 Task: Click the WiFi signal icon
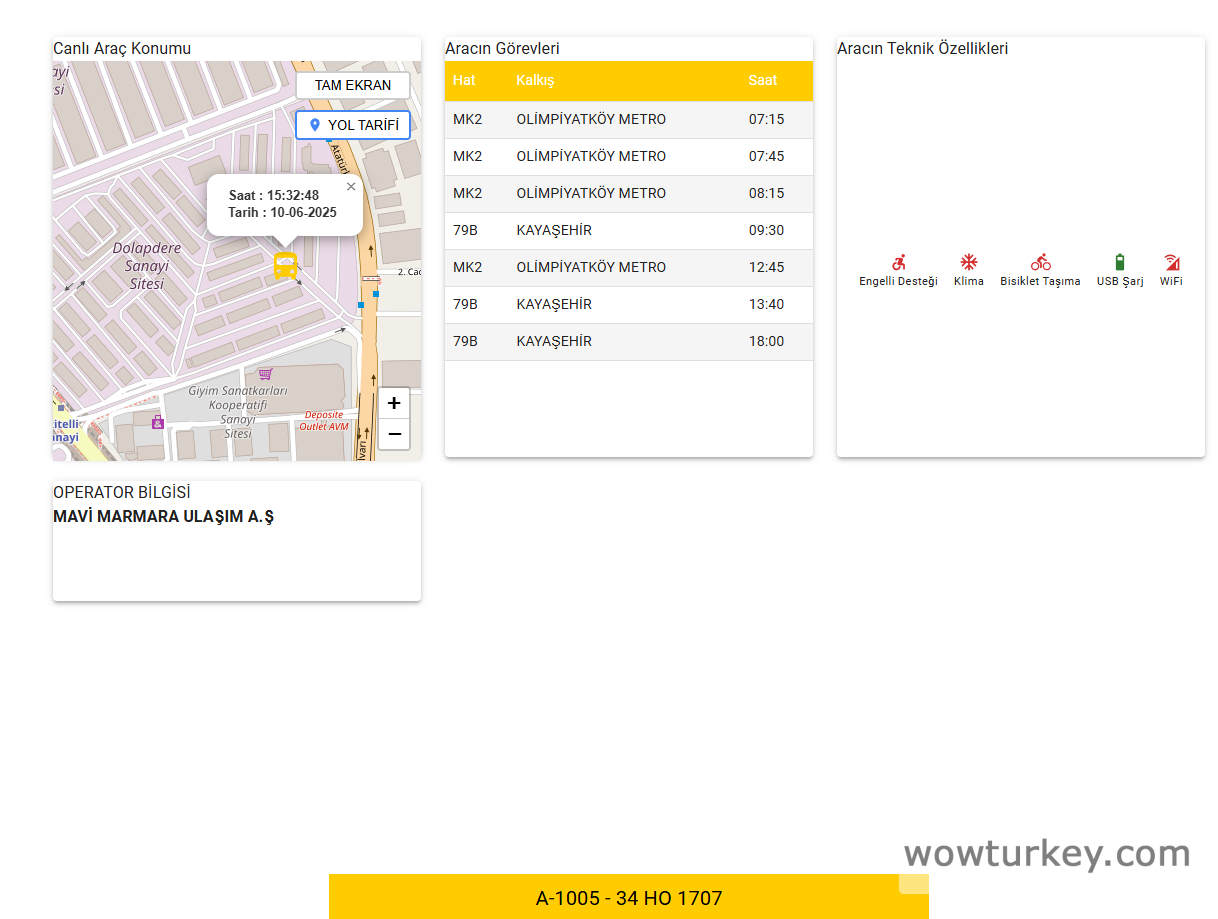click(x=1171, y=262)
